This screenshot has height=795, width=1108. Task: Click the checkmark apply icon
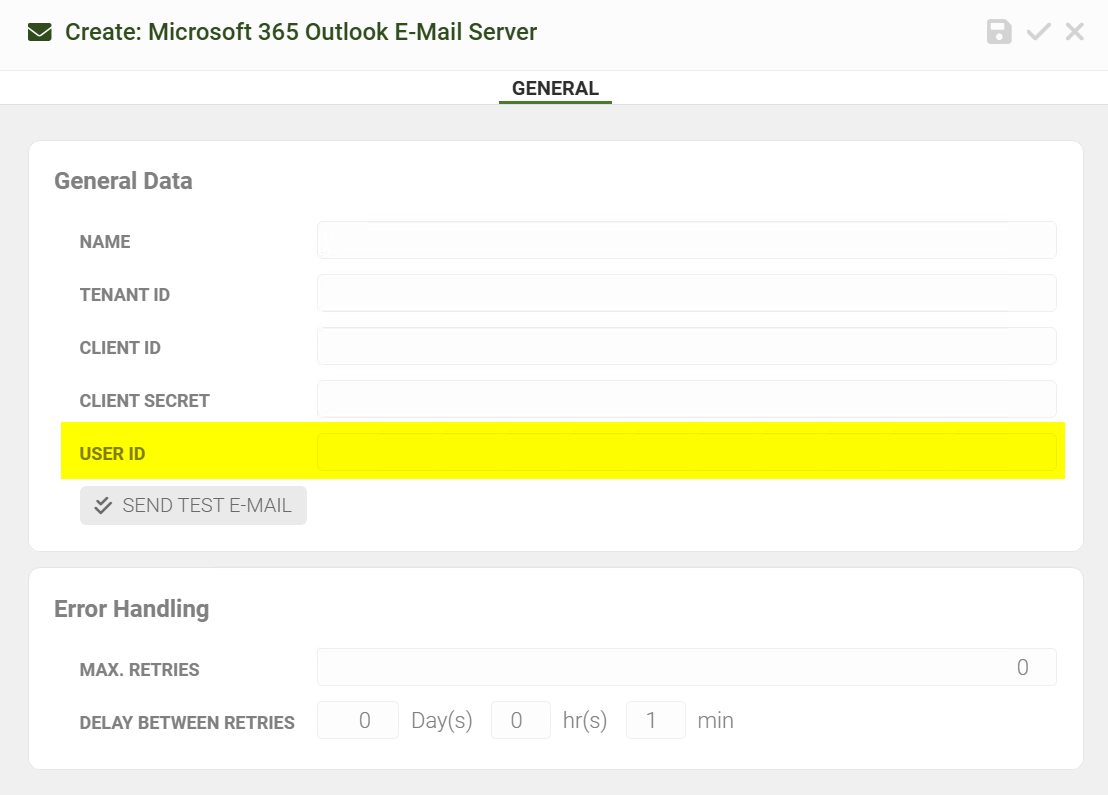[x=1038, y=32]
